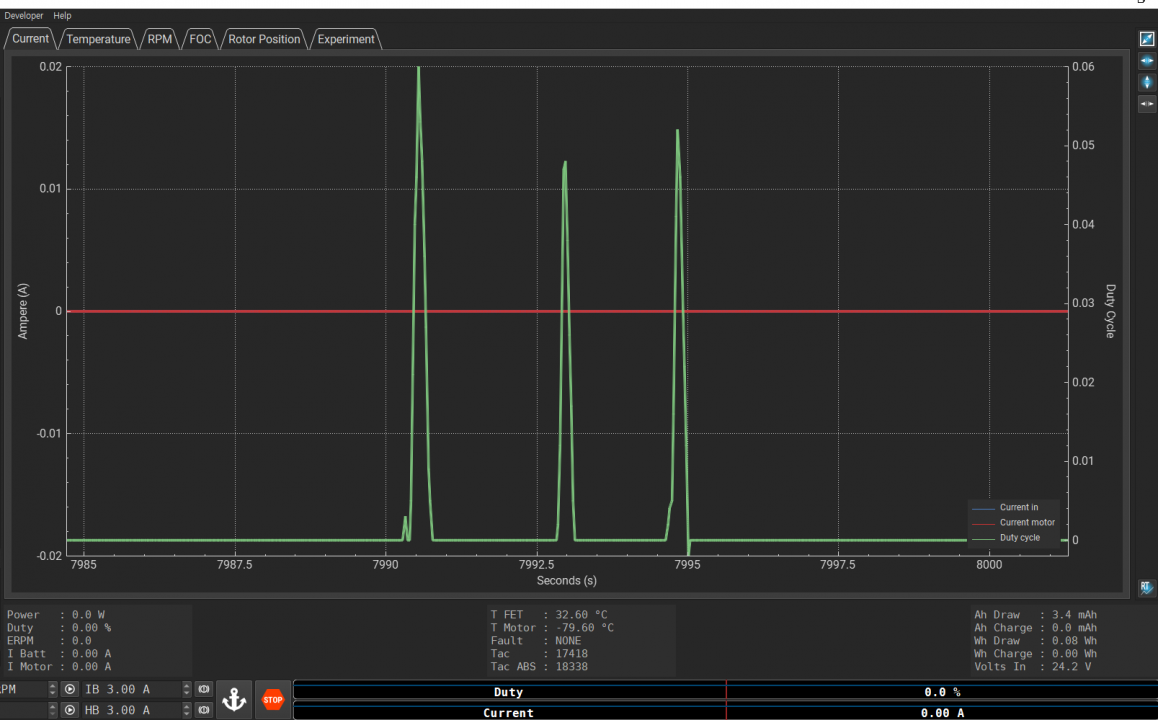
Task: Click the 0.06 tick on Duty Cycle axis
Action: (x=1083, y=66)
